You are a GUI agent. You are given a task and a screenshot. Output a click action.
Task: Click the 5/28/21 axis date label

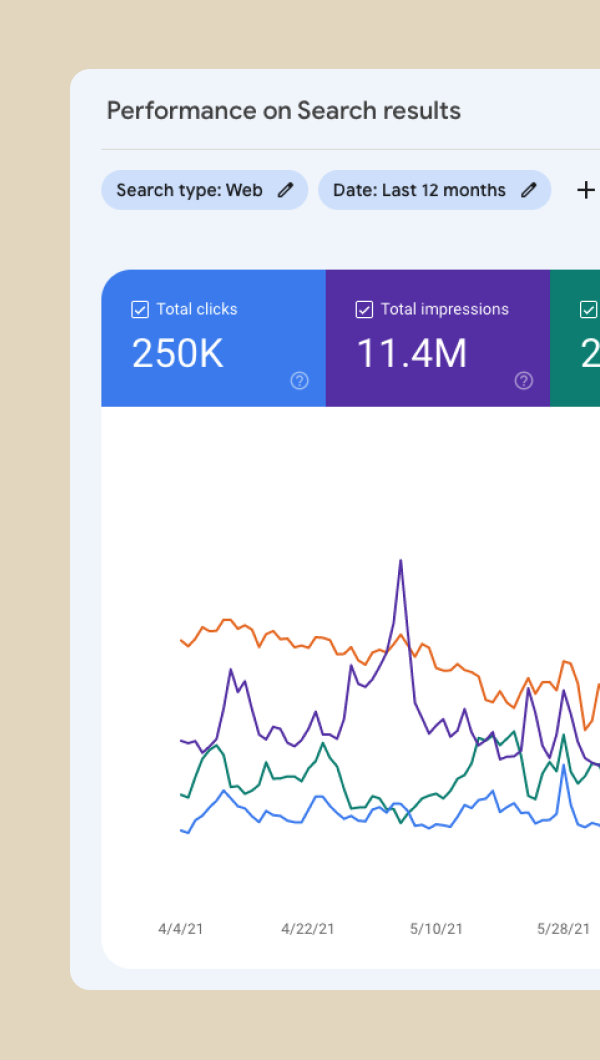tap(564, 929)
